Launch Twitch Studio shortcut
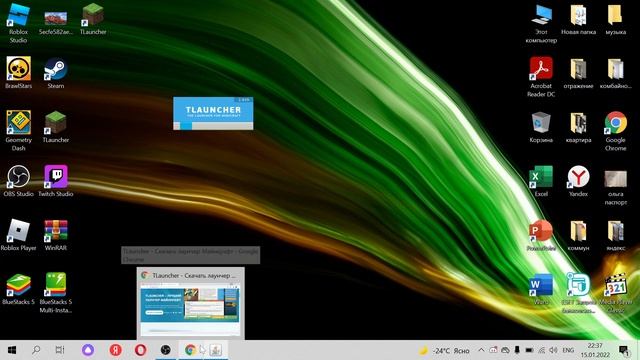The height and width of the screenshot is (360, 640). 56,181
